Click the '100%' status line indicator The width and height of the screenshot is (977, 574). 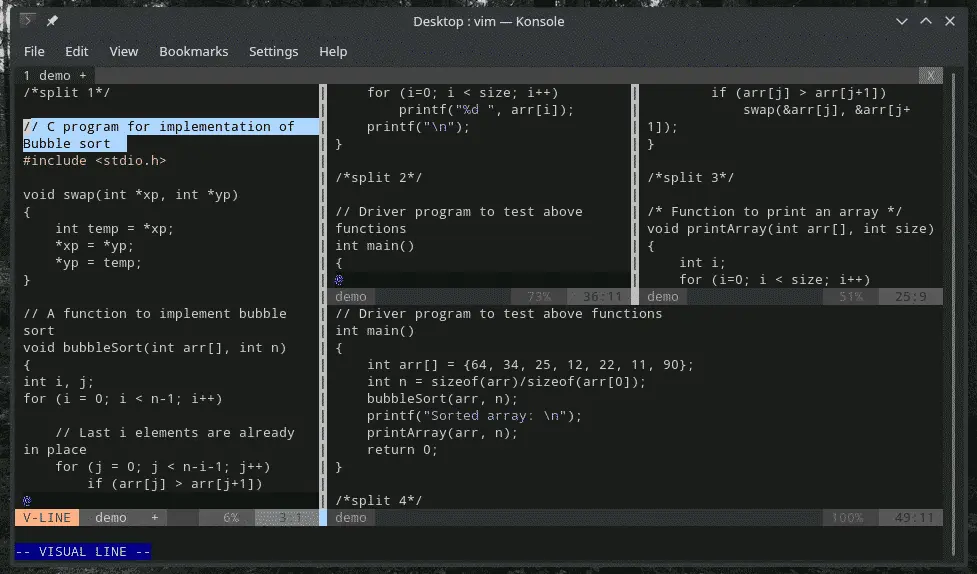(847, 518)
